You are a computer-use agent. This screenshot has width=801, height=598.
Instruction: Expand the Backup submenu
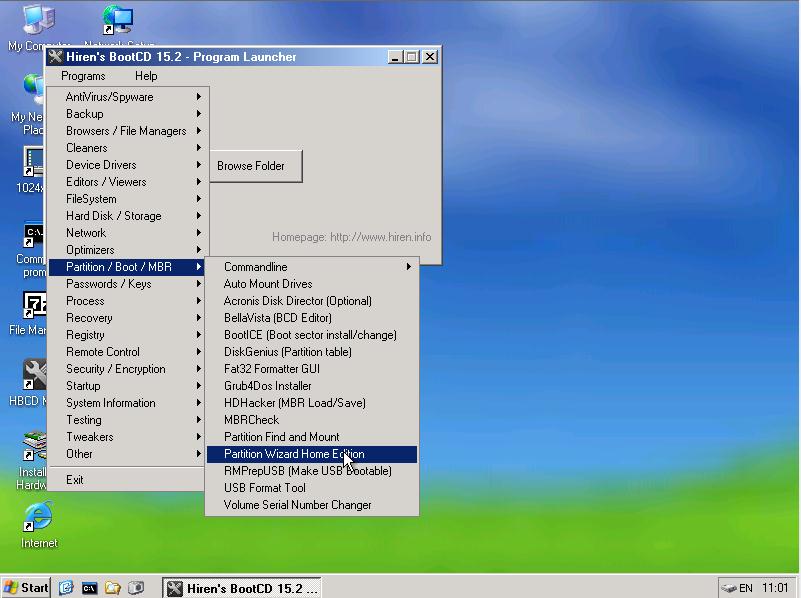[x=126, y=114]
